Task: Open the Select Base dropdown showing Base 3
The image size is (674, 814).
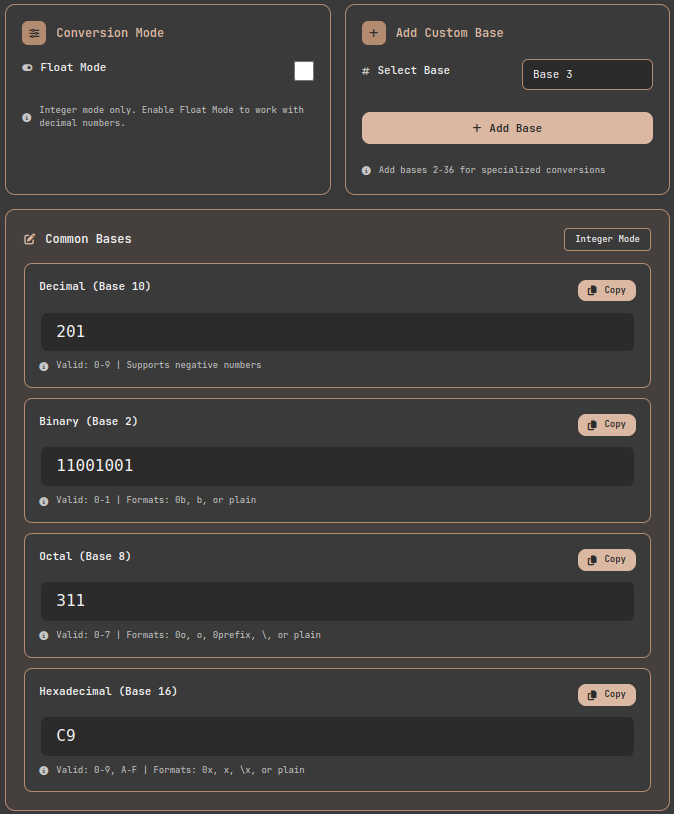Action: [587, 74]
